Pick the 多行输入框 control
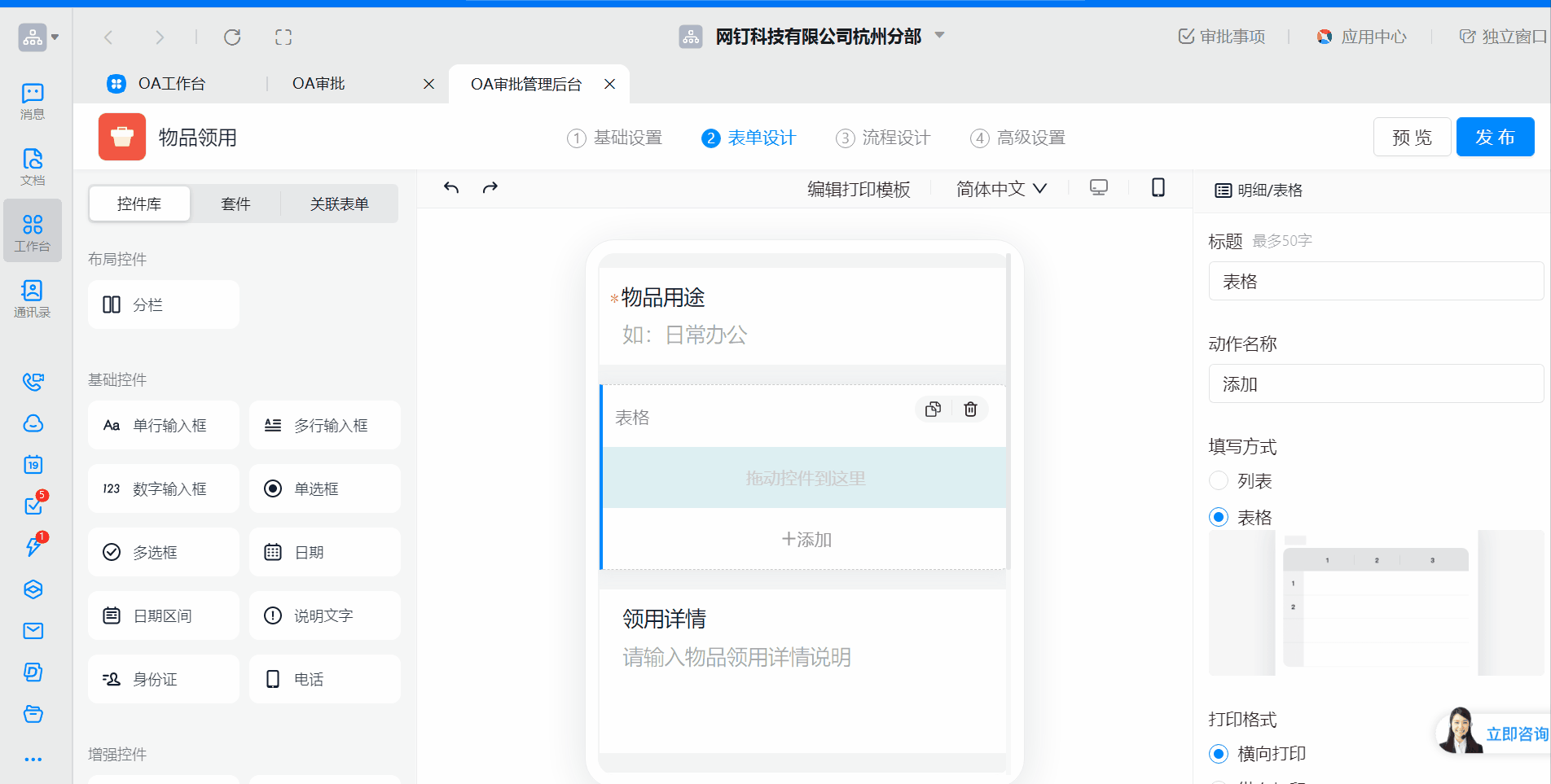The width and height of the screenshot is (1551, 784). [x=325, y=425]
